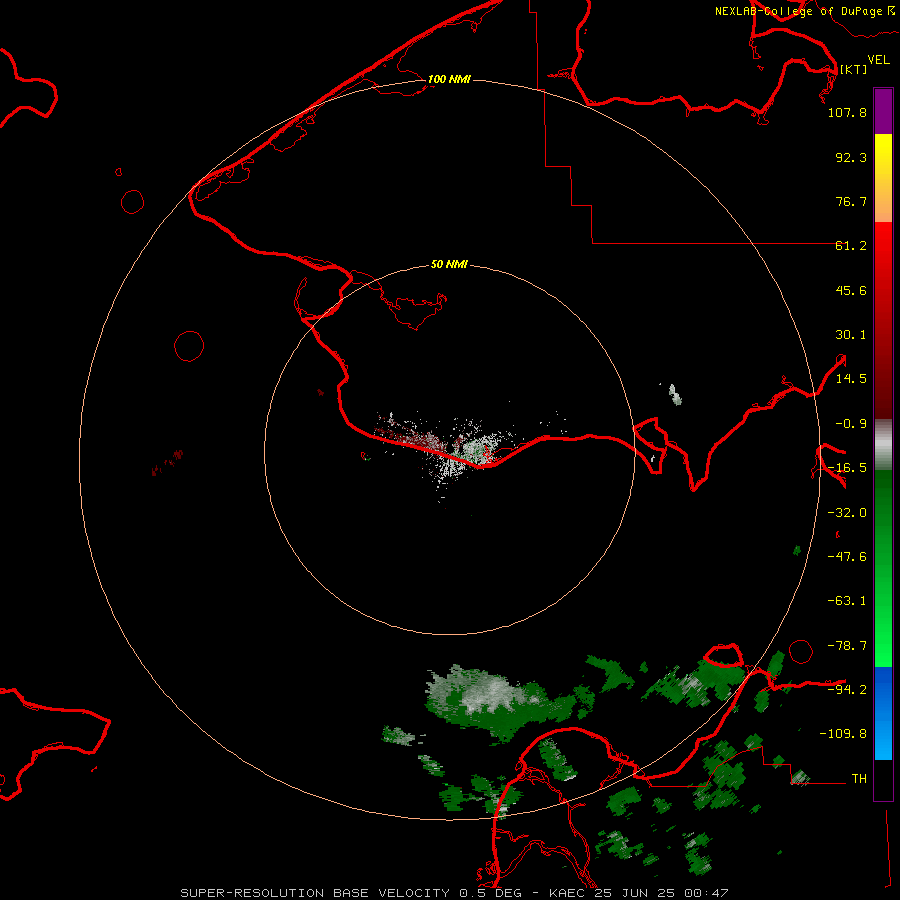The width and height of the screenshot is (900, 900).
Task: Click the small white echo east of the 50 NMI ring
Action: click(x=675, y=395)
